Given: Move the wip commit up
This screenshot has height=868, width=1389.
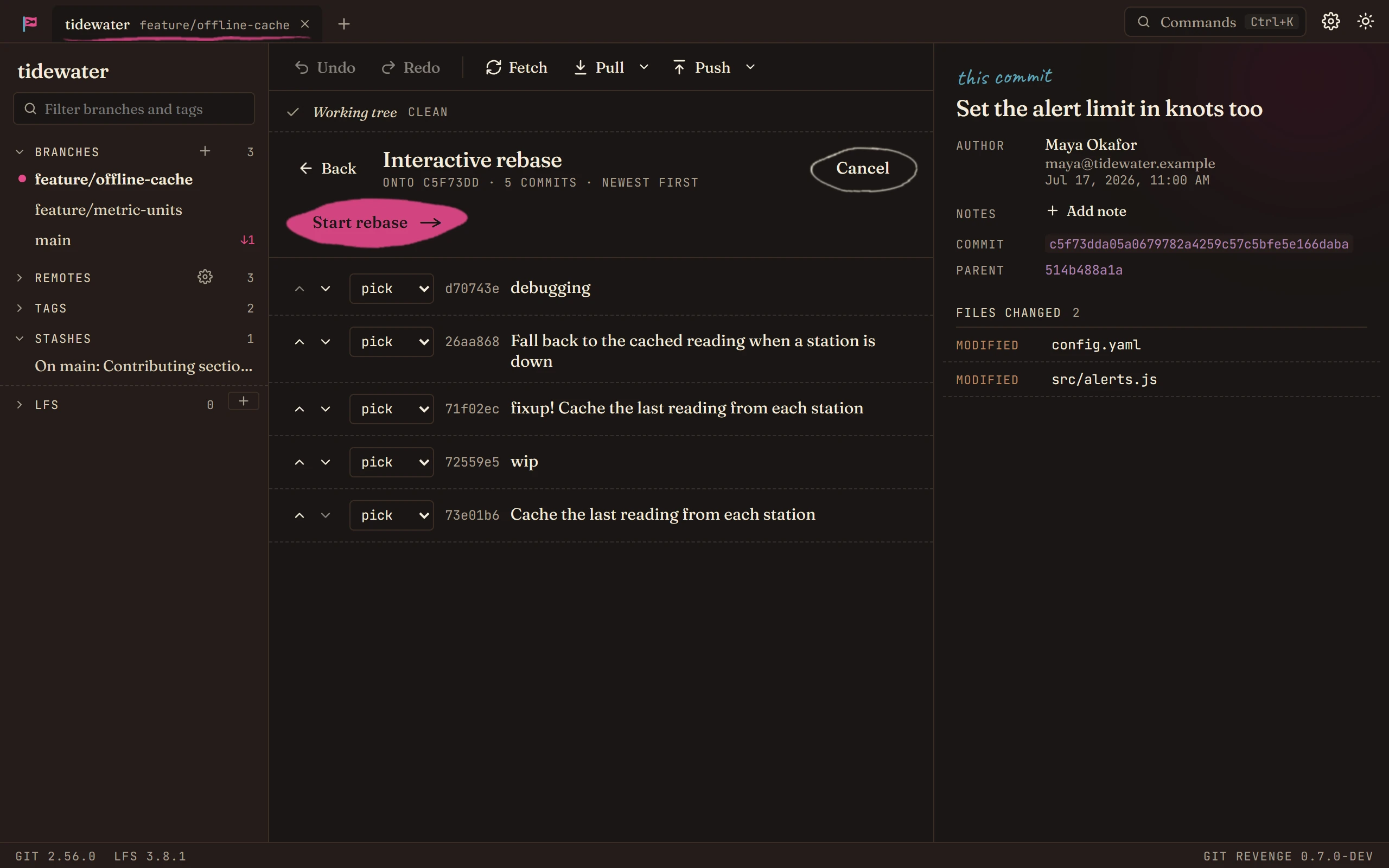Looking at the screenshot, I should tap(300, 462).
